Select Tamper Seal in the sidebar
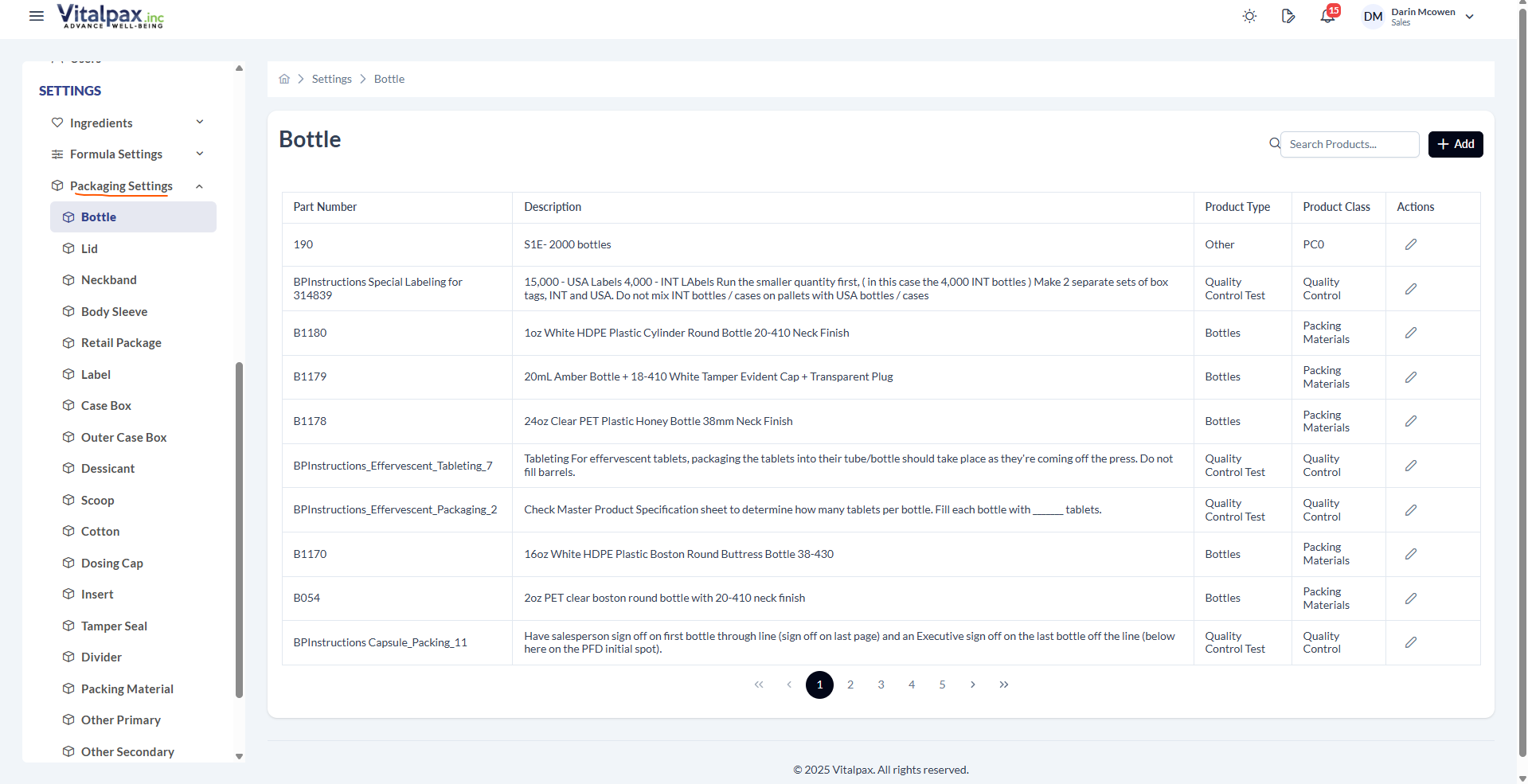The height and width of the screenshot is (784, 1528). tap(114, 626)
